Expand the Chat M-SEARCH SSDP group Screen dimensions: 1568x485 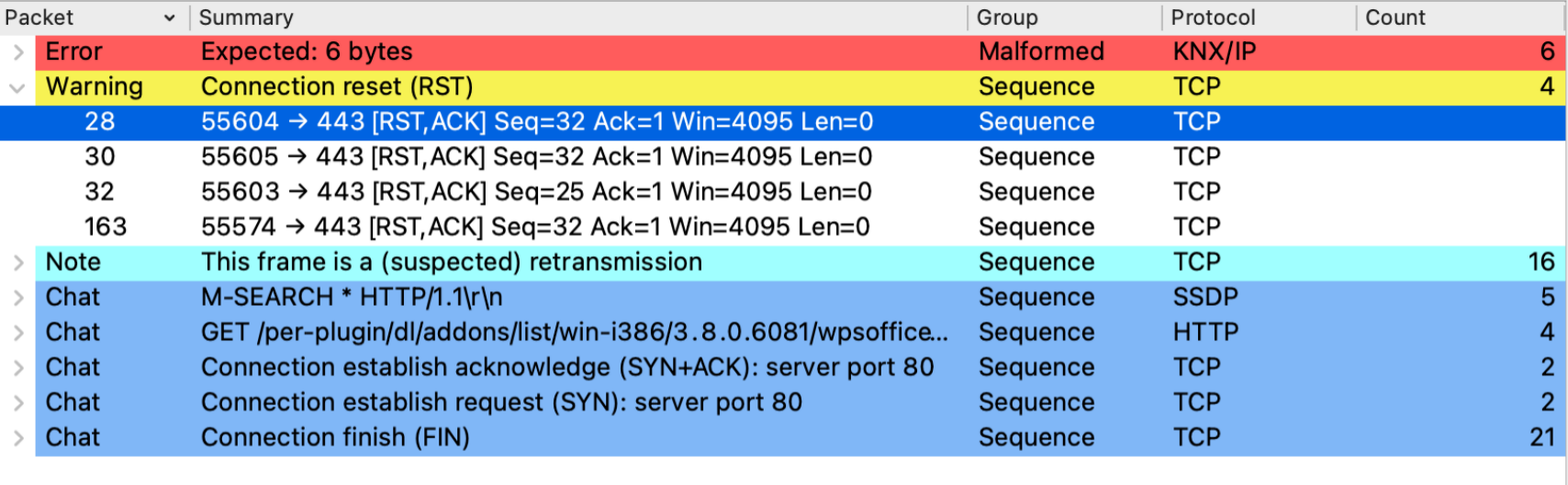point(18,298)
